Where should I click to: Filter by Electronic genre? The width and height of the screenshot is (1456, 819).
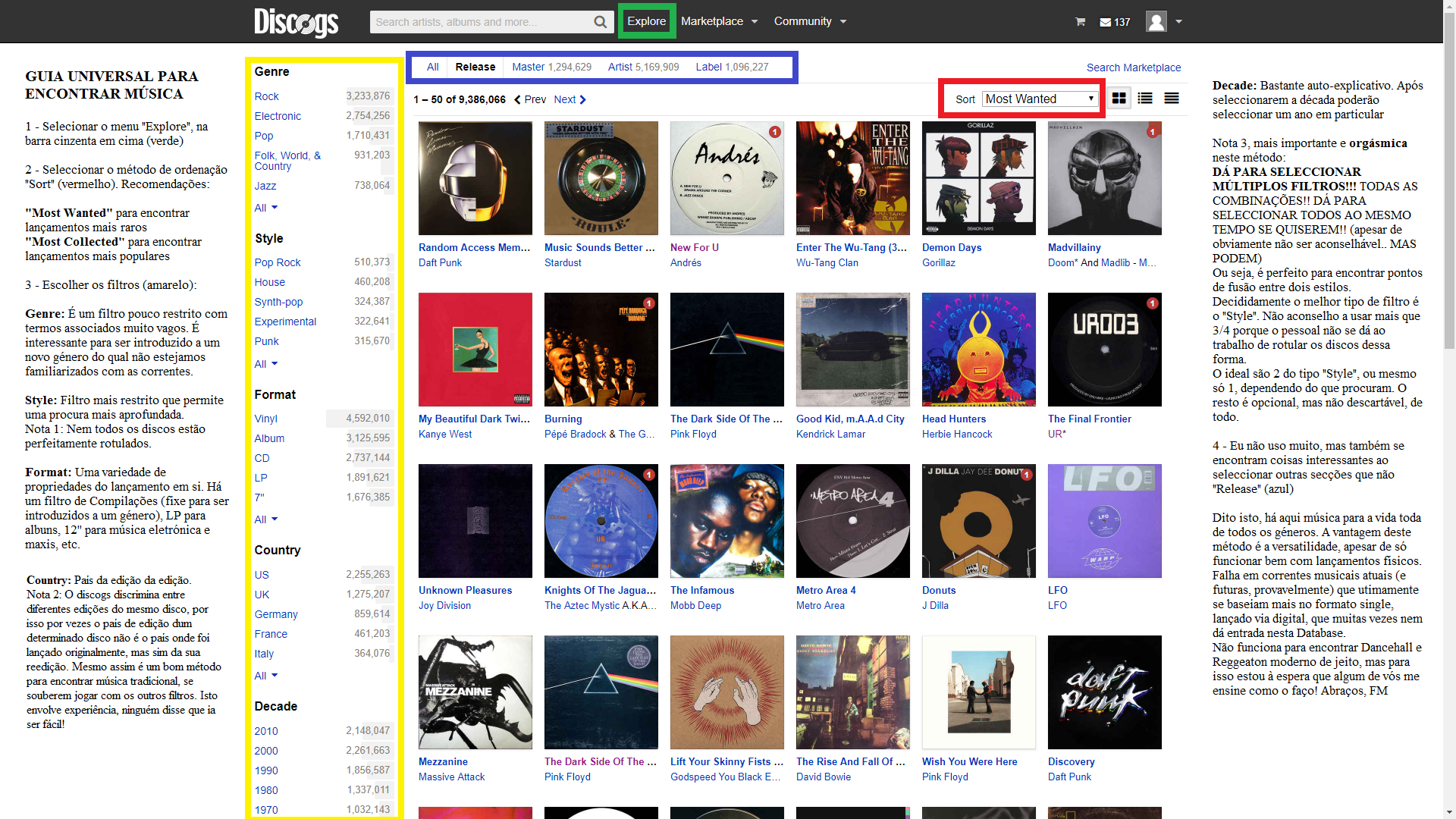[x=278, y=116]
